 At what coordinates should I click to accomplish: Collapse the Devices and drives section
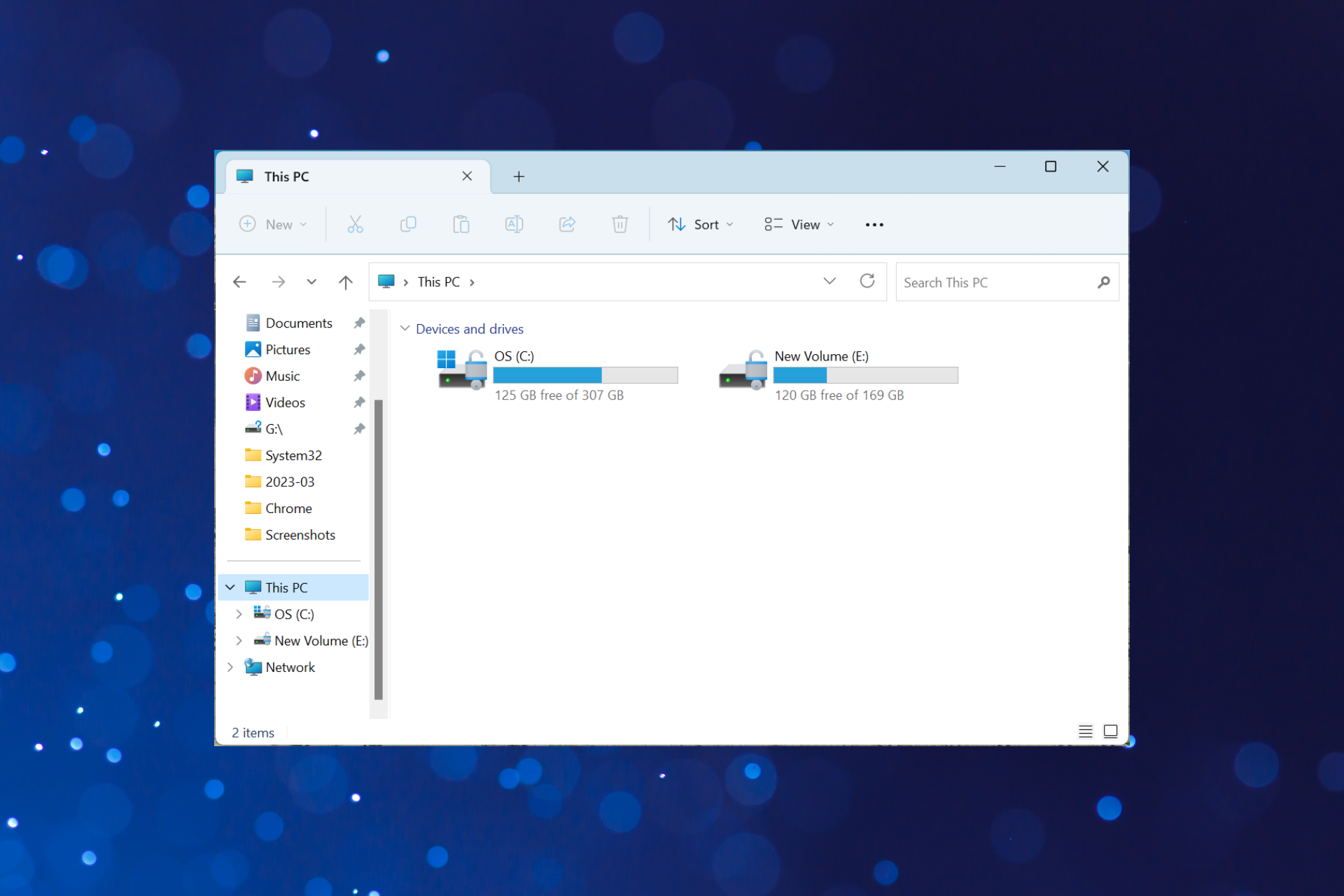(405, 328)
